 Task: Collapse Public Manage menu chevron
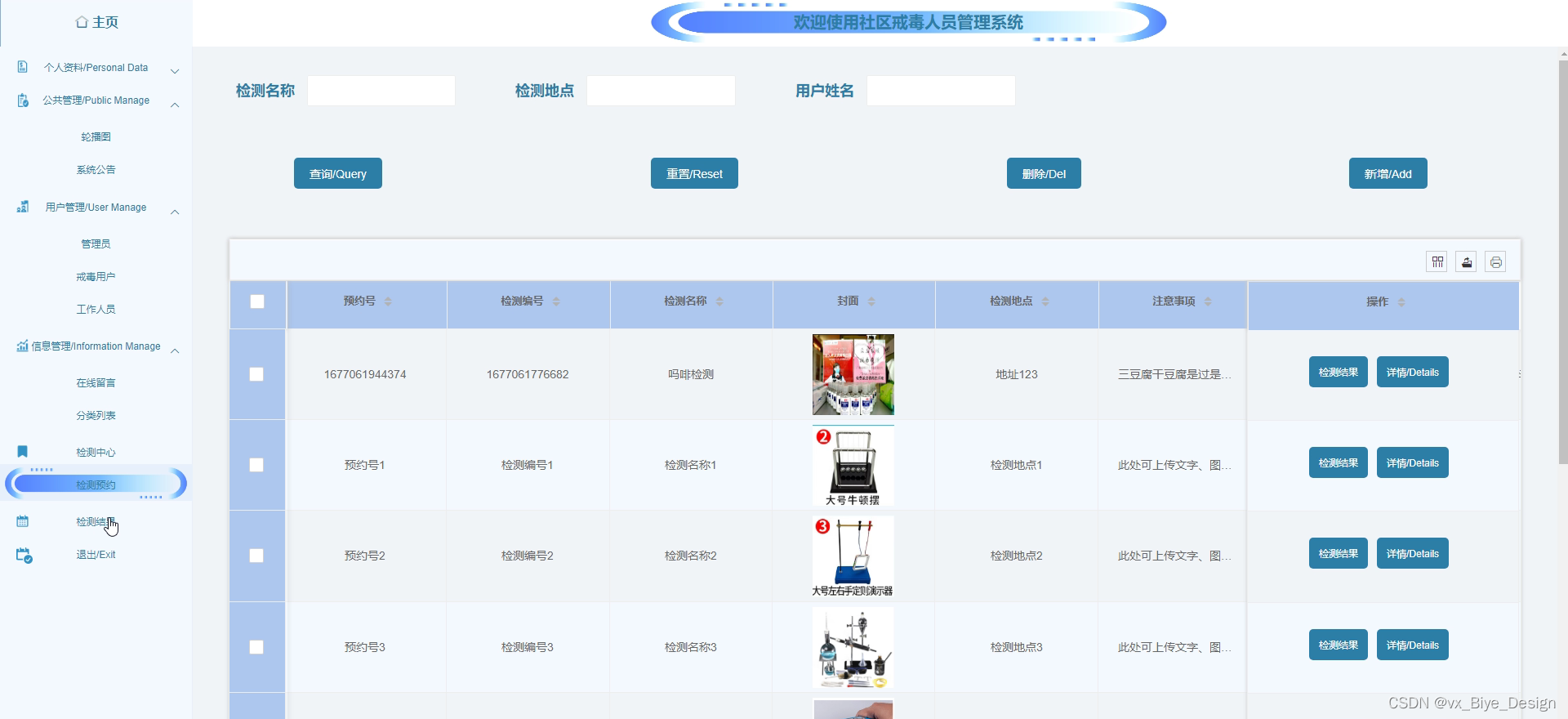(x=175, y=104)
